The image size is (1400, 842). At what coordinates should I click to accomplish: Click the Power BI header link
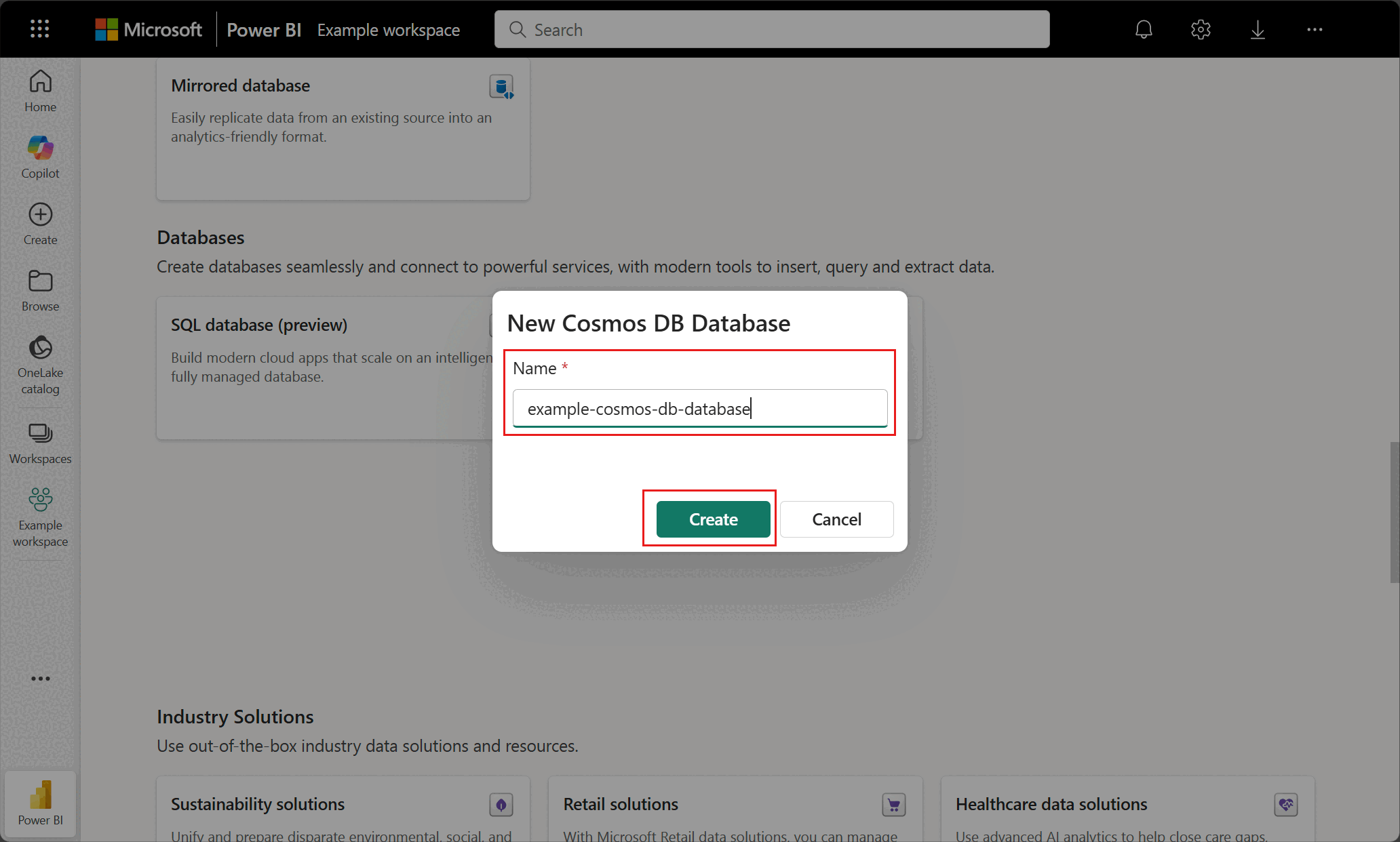point(263,30)
